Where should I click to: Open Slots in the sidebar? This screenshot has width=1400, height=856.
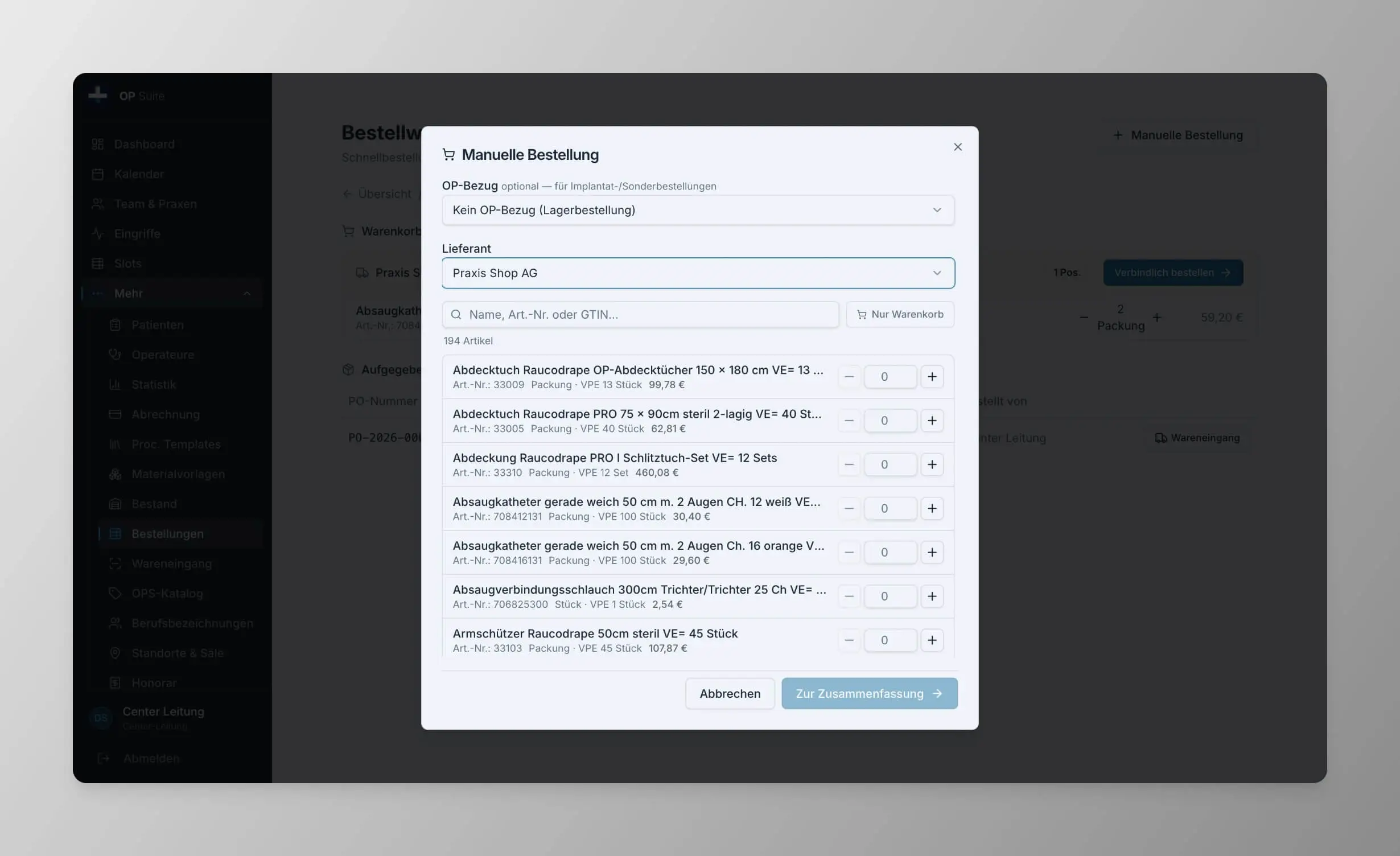pyautogui.click(x=172, y=264)
